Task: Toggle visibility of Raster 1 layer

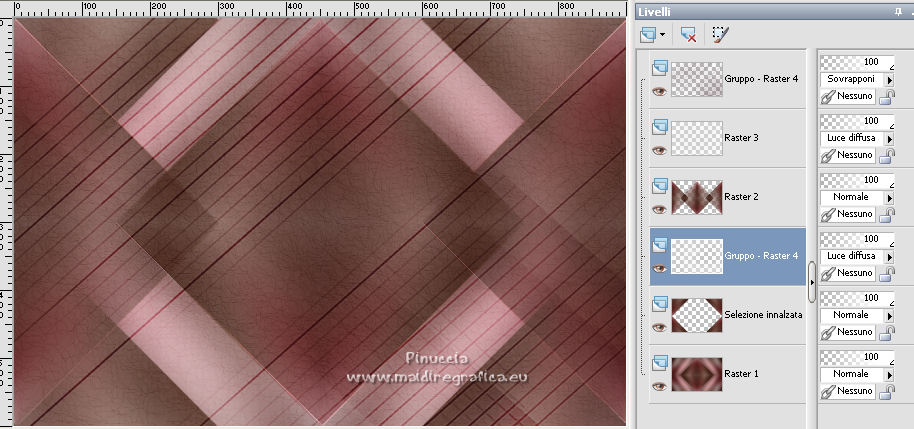Action: (659, 386)
